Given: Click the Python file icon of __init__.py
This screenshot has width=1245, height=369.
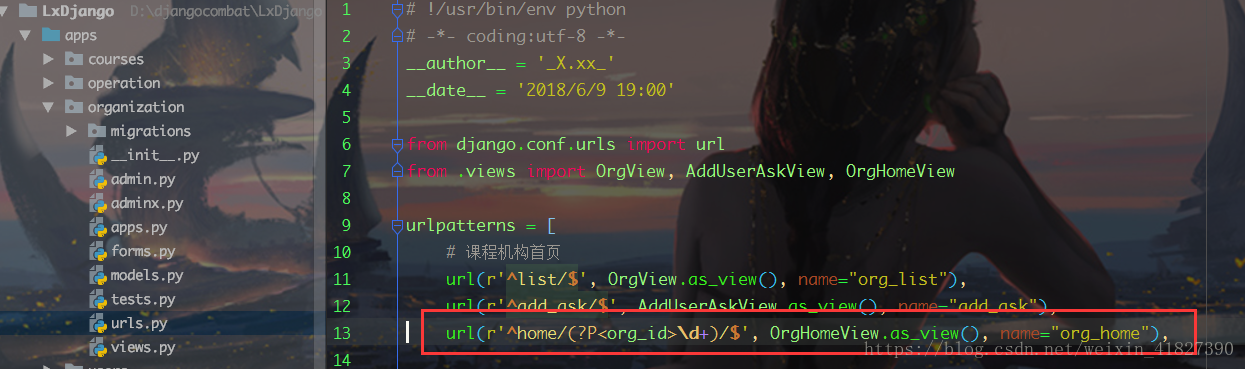Looking at the screenshot, I should point(98,155).
